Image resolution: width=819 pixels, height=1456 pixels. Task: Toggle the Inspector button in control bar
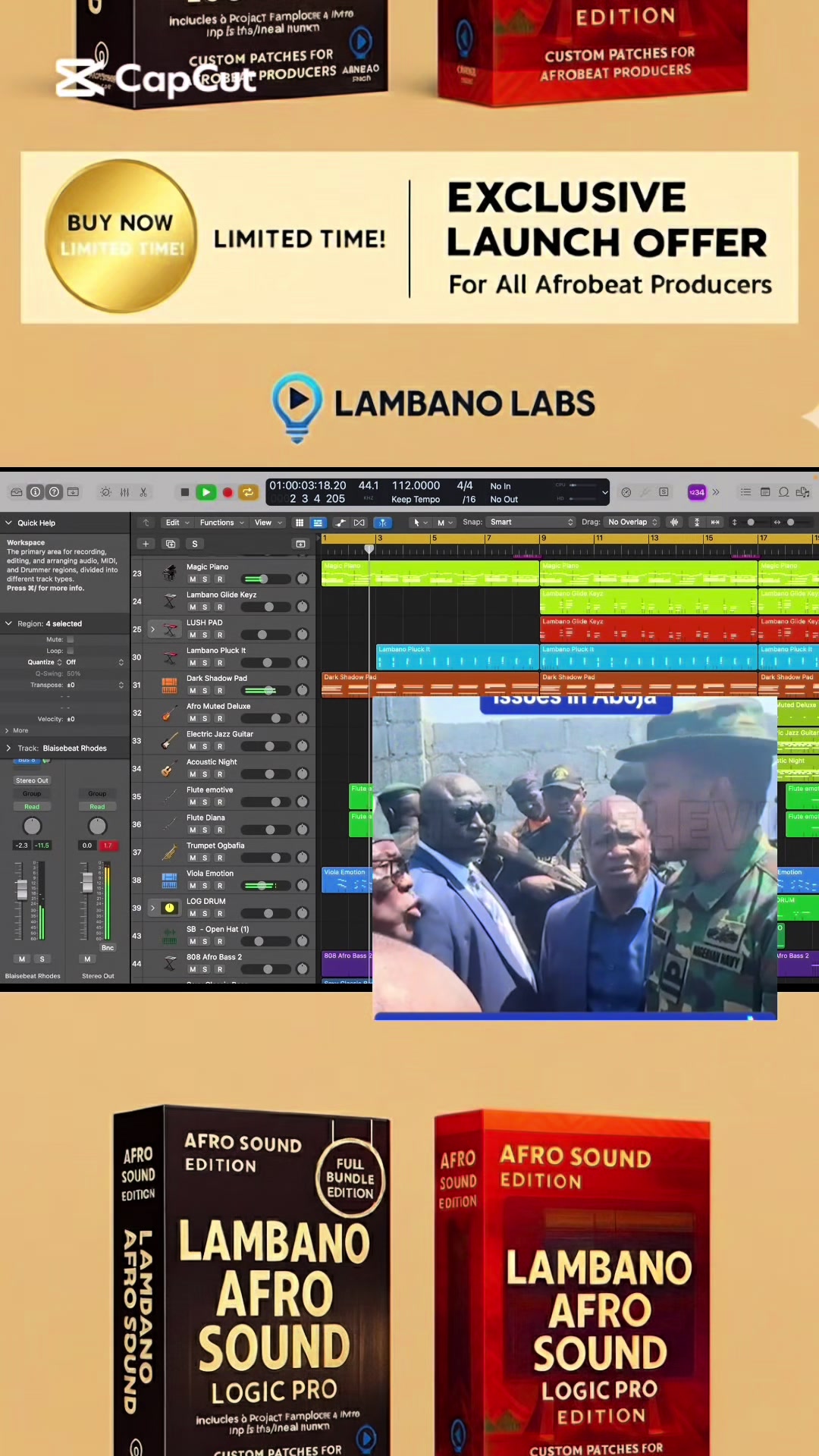pos(35,492)
